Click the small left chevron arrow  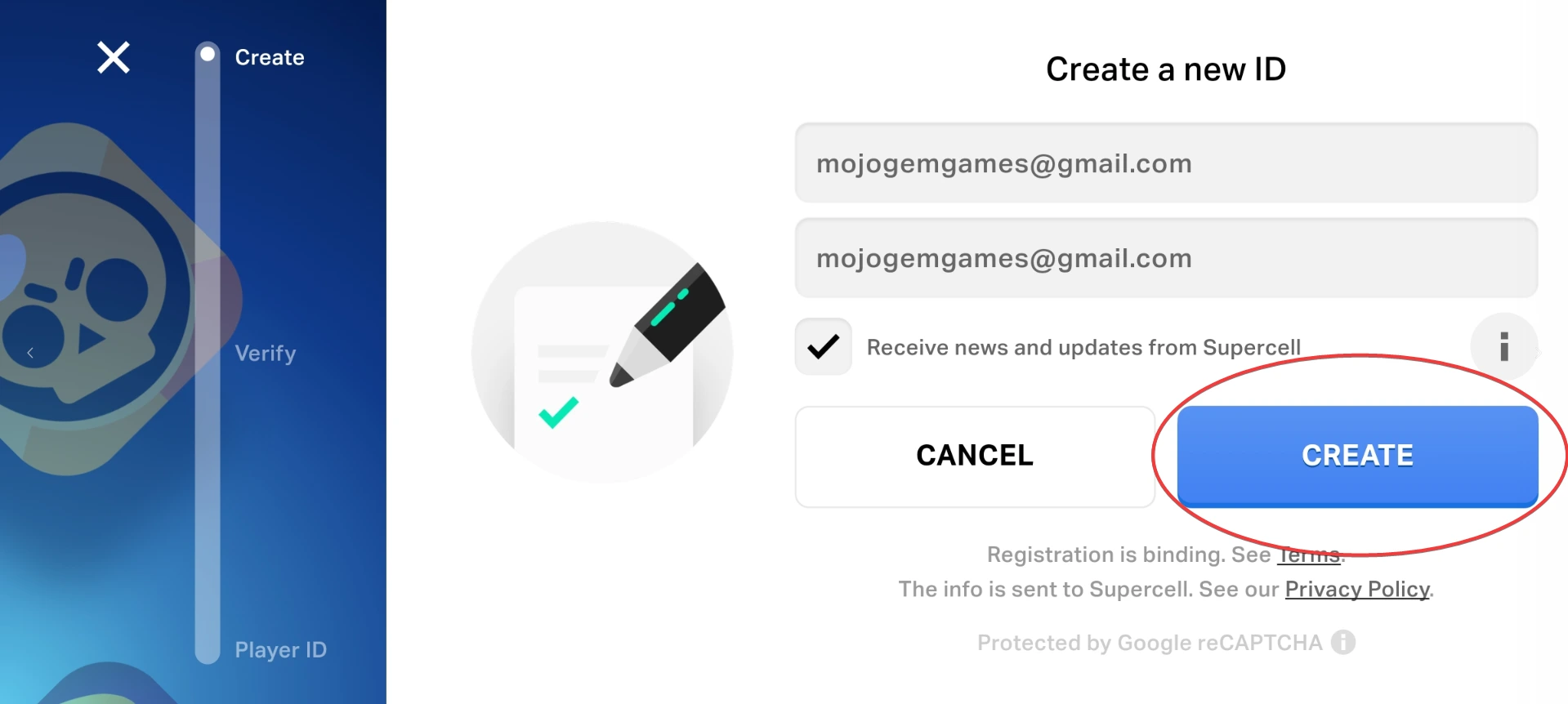(x=30, y=353)
